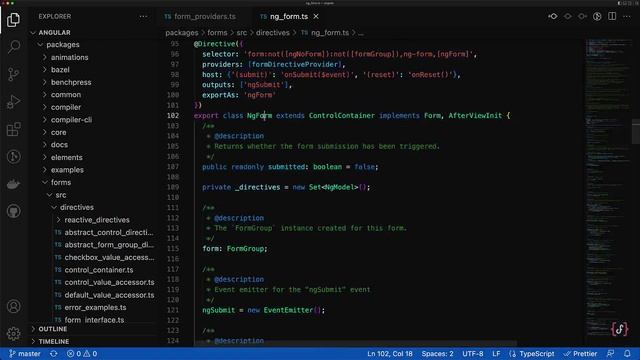Open the Git graph clock icon
Screen dimensions: 640x360
pos(13,157)
